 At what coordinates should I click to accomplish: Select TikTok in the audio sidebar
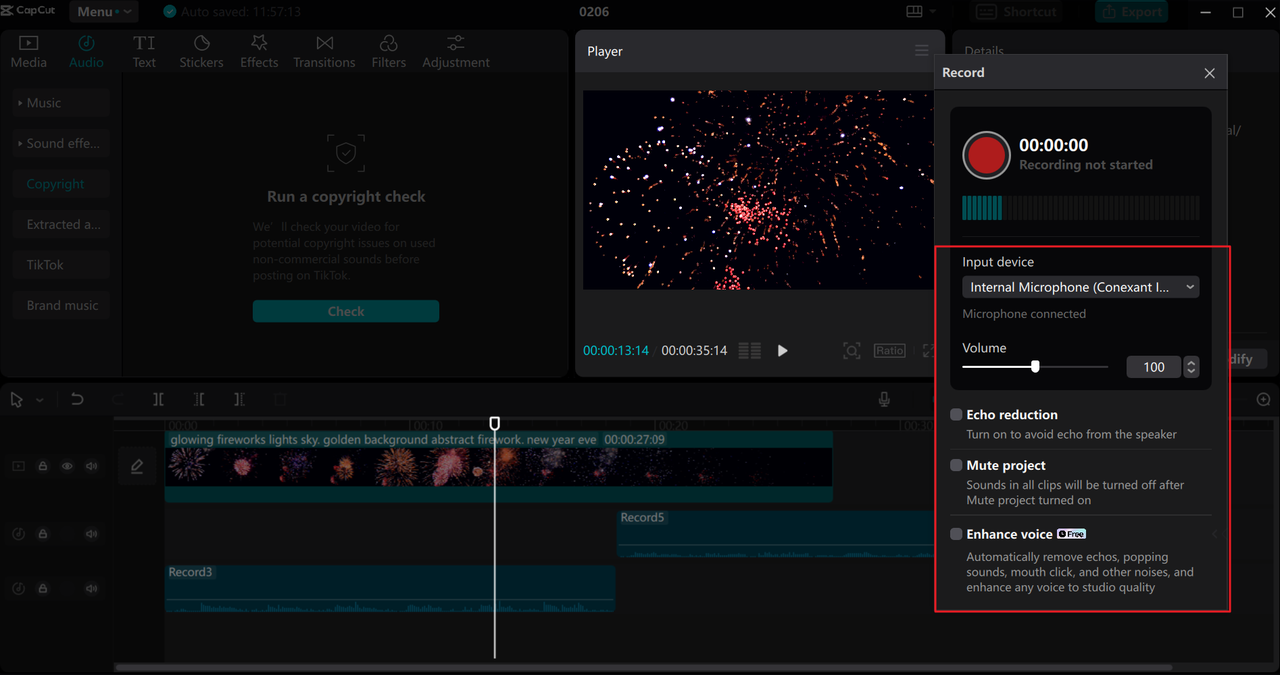coord(61,265)
